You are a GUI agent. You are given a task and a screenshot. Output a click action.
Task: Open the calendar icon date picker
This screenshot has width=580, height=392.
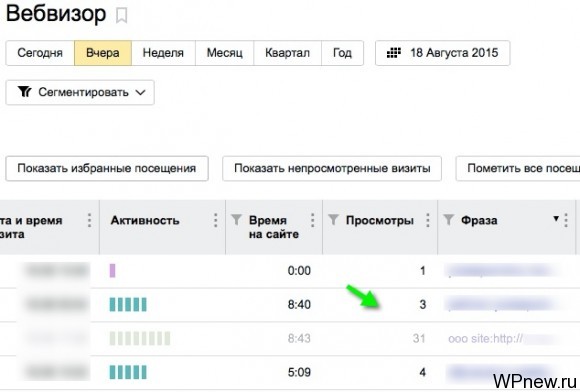point(394,53)
